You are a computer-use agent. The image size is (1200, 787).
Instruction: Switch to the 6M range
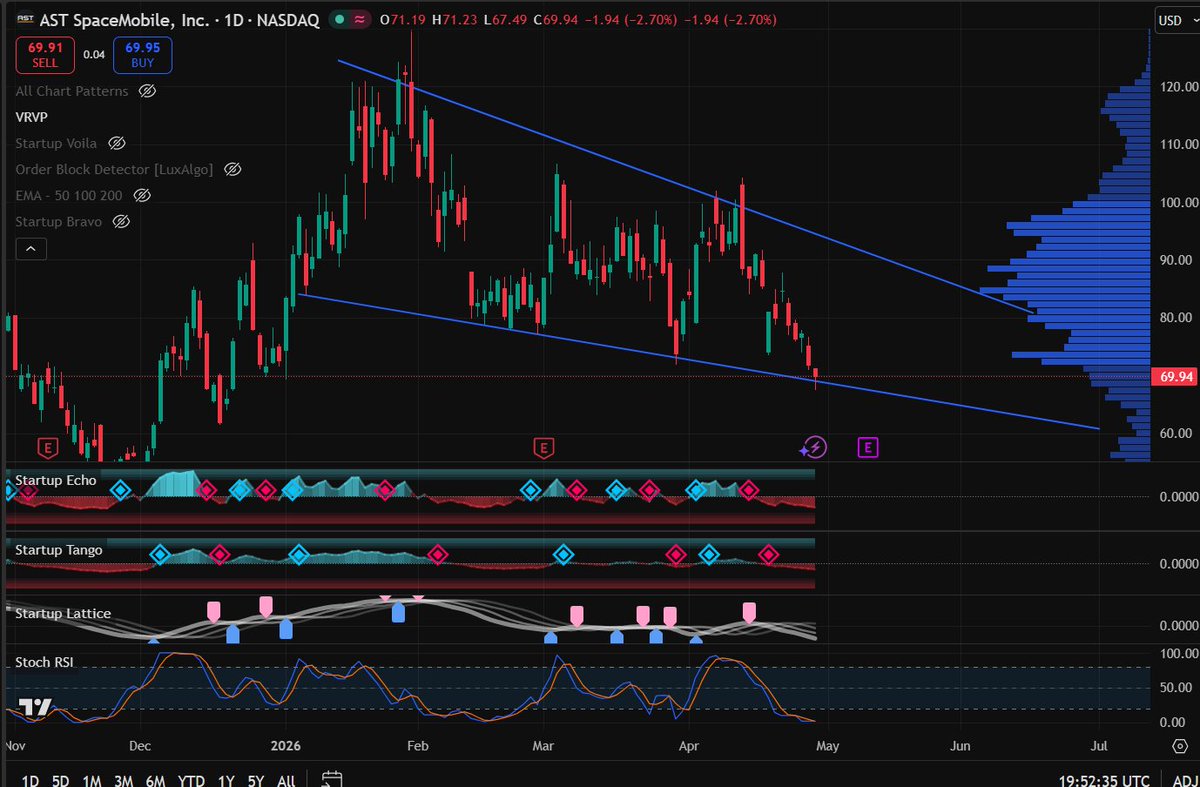(x=156, y=780)
